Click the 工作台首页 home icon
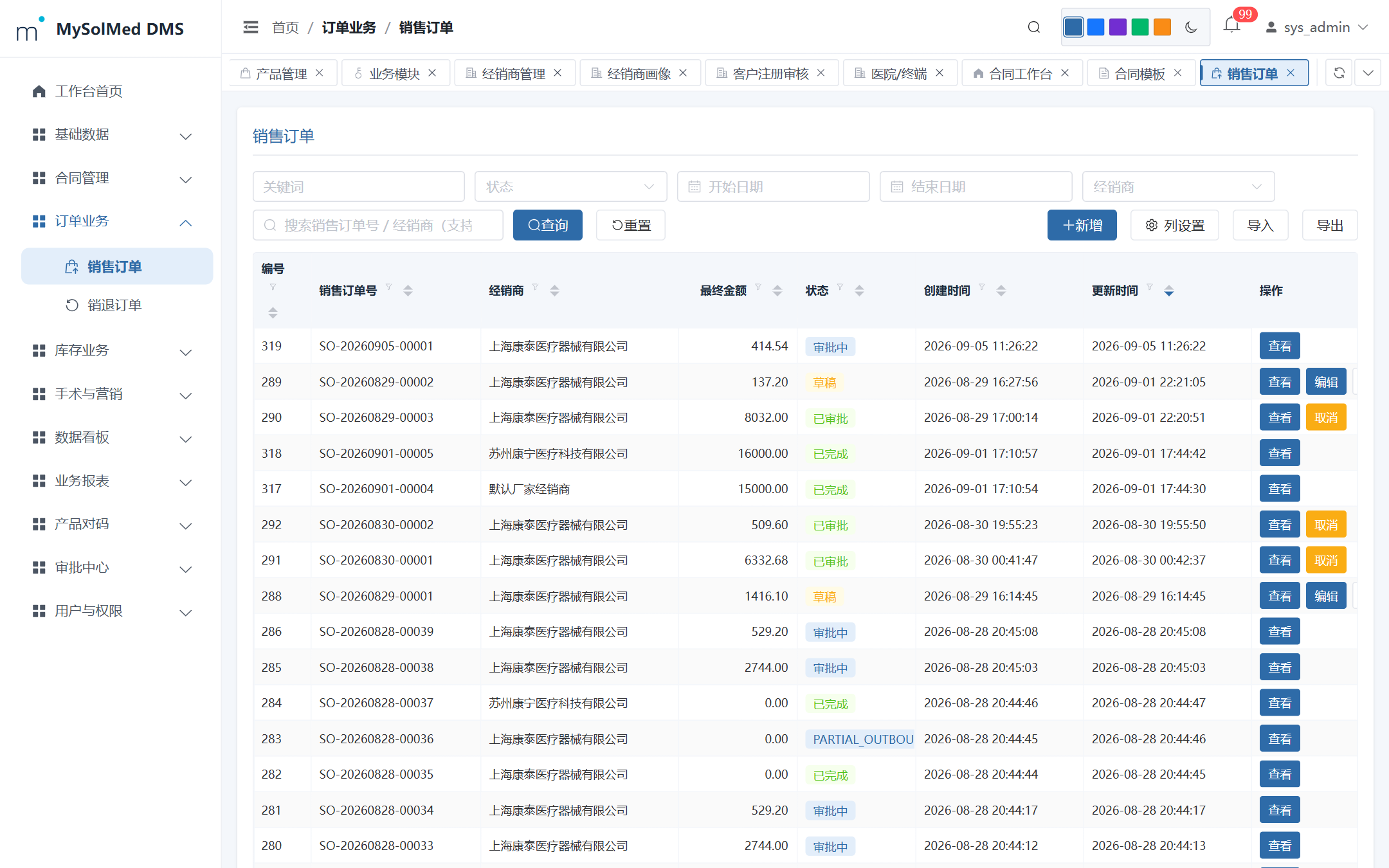The height and width of the screenshot is (868, 1389). (39, 91)
